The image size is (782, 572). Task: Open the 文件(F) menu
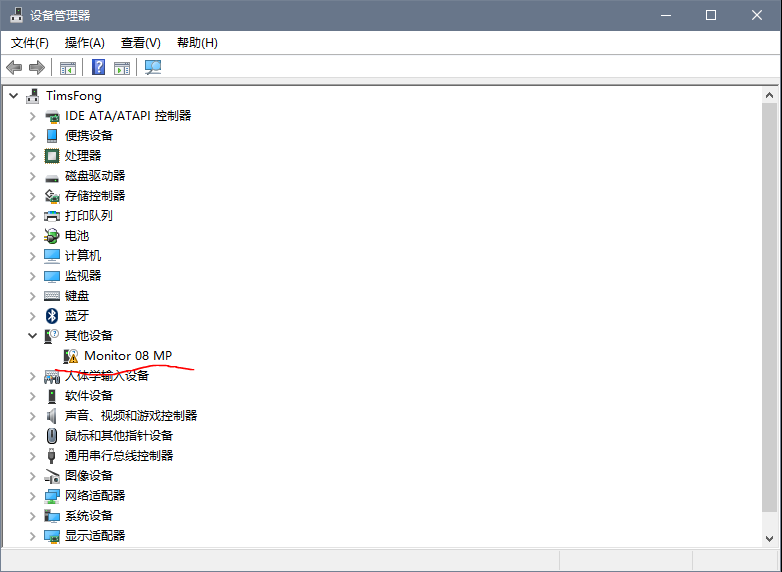(30, 42)
